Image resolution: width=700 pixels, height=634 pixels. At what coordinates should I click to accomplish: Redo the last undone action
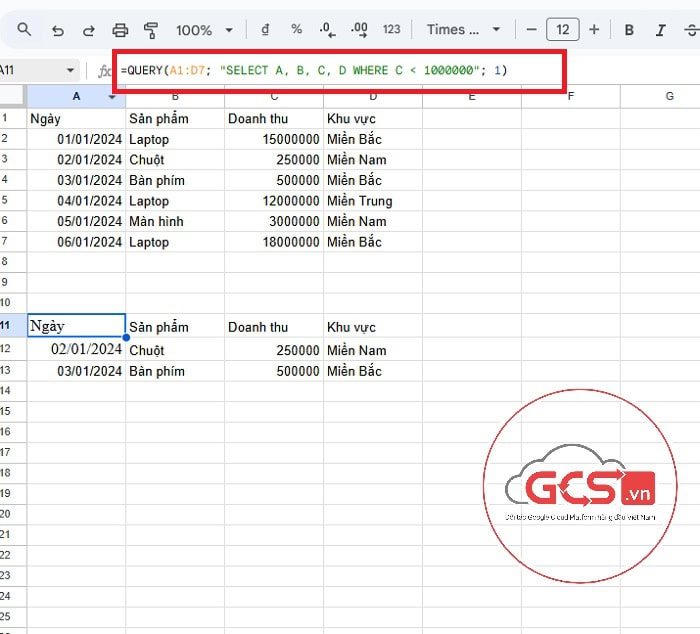tap(88, 30)
